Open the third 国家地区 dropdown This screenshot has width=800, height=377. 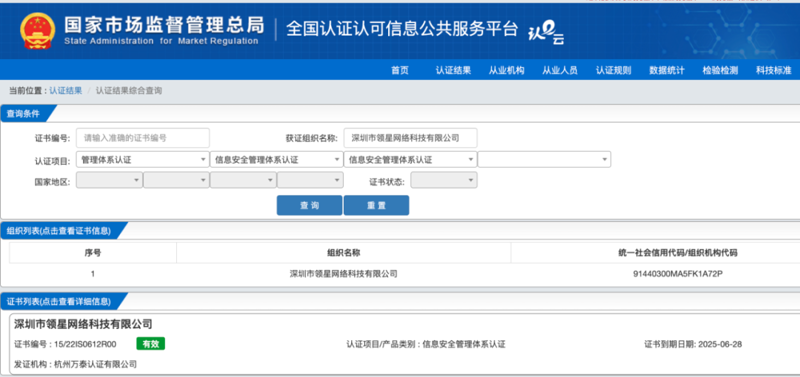coord(243,180)
